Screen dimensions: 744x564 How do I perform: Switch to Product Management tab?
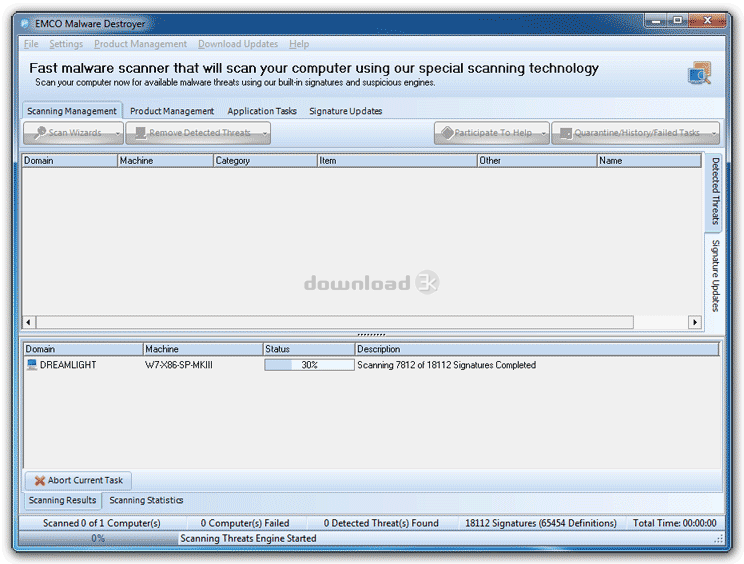click(172, 111)
